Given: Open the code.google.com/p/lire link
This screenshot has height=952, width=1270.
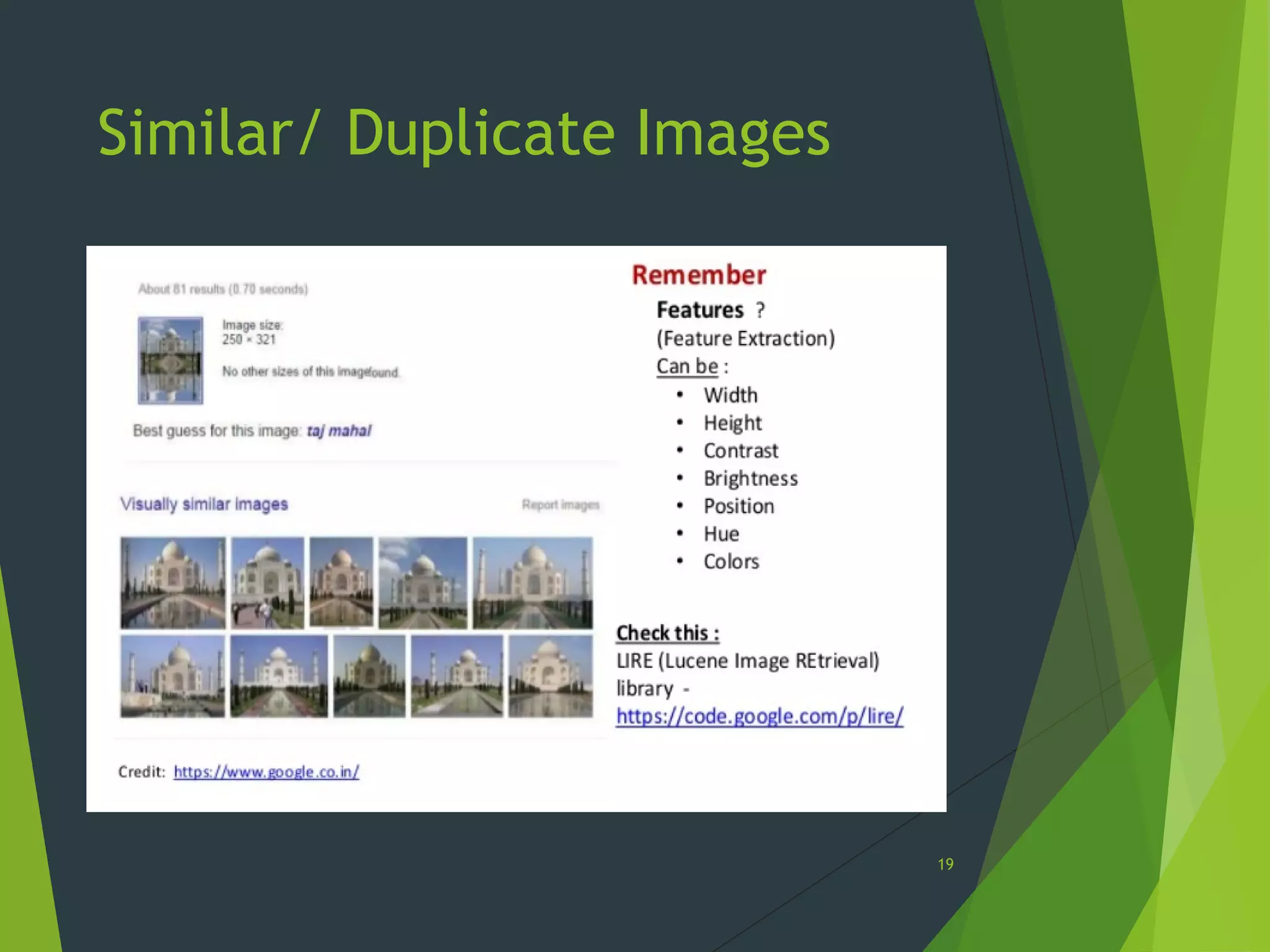Looking at the screenshot, I should [x=760, y=716].
